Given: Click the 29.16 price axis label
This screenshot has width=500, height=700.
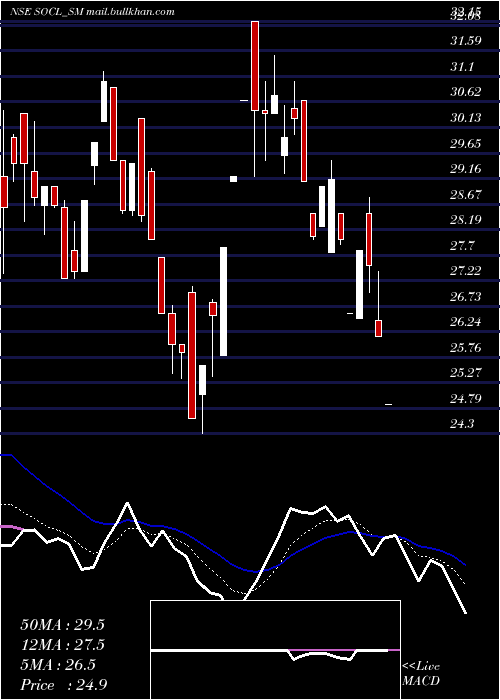Looking at the screenshot, I should (x=466, y=169).
